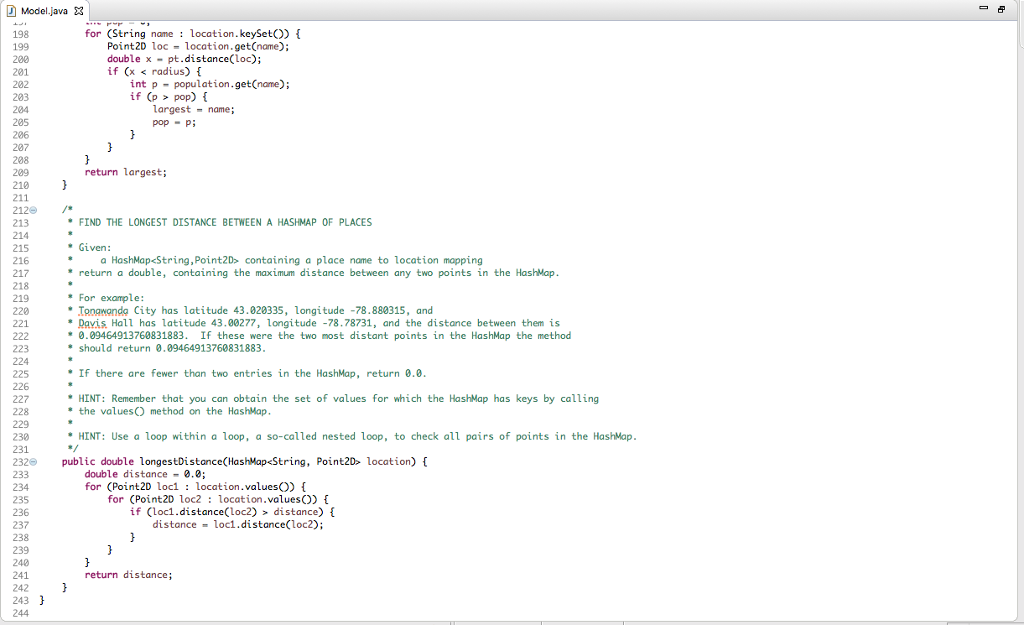Image resolution: width=1024 pixels, height=625 pixels.
Task: Click the Java file icon on Model.java tab
Action: 10,10
